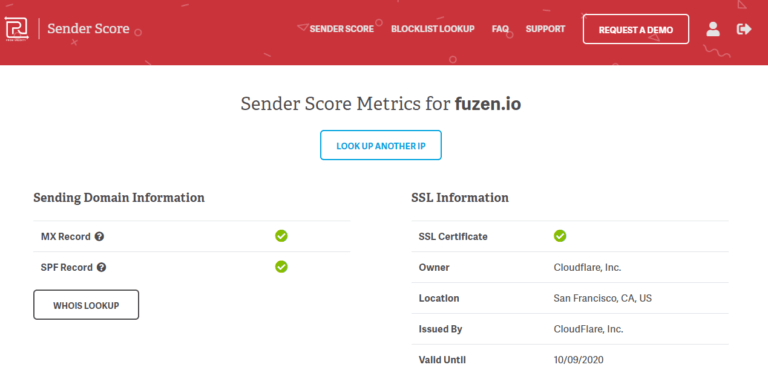Select the fuzen.io domain in heading

point(487,104)
